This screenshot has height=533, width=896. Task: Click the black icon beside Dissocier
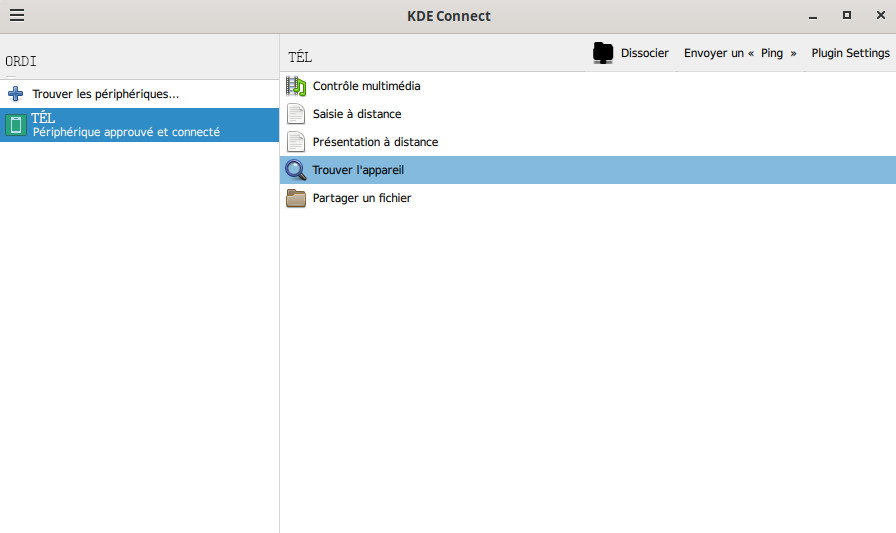[x=603, y=54]
